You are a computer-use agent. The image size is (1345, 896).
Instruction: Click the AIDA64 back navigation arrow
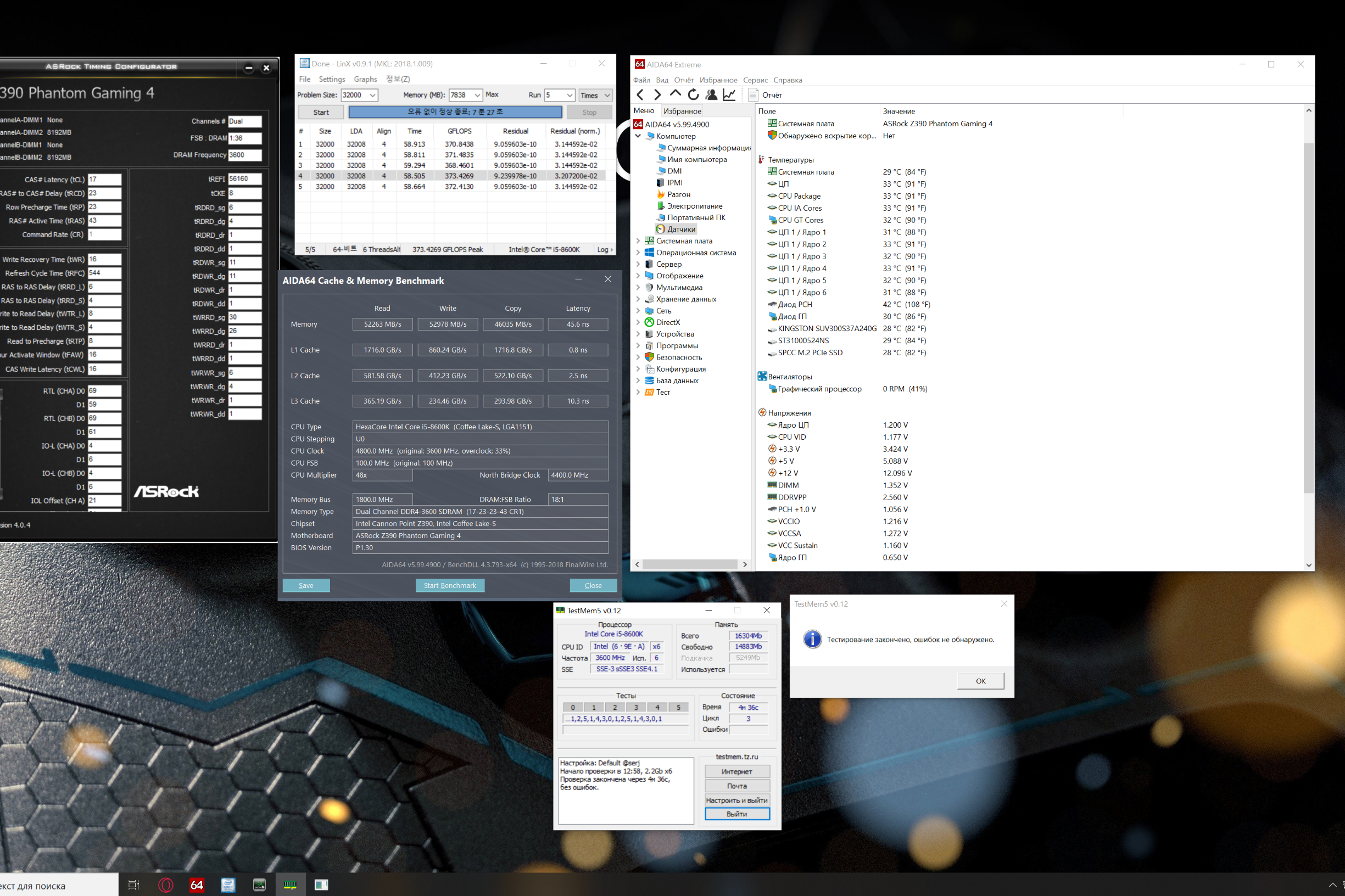coord(640,95)
